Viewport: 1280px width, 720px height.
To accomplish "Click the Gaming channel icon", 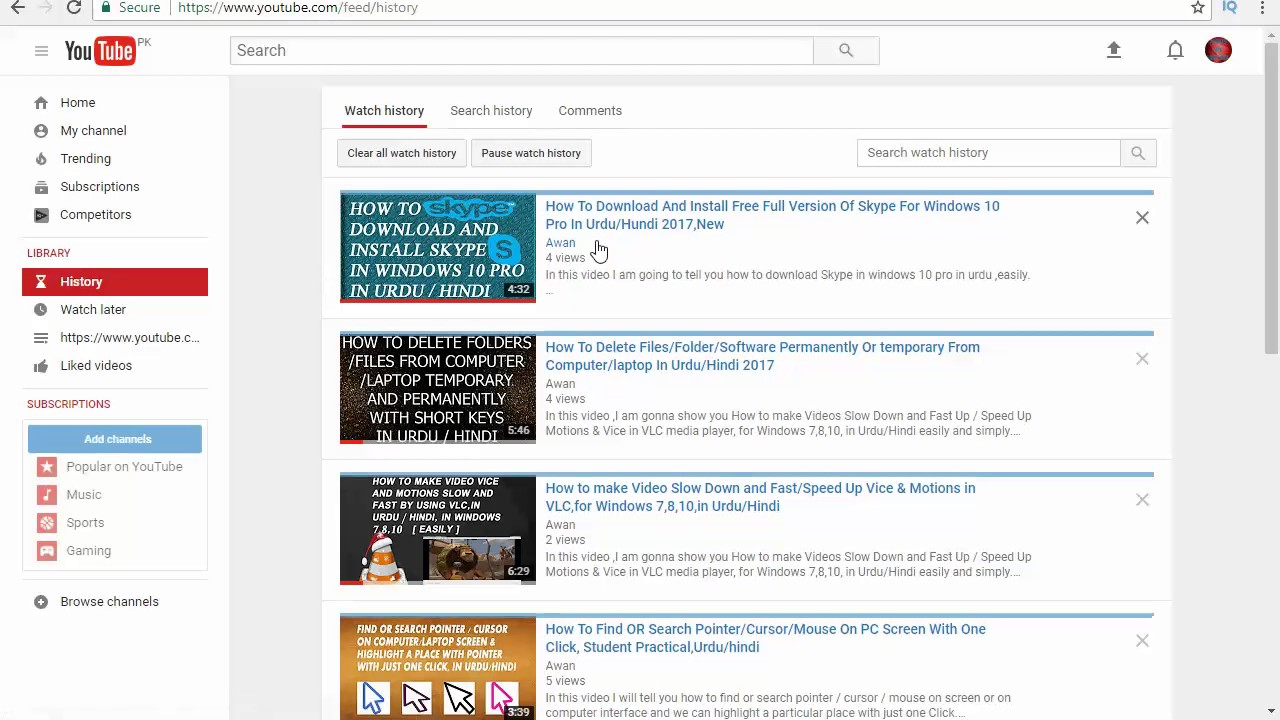I will click(x=47, y=551).
